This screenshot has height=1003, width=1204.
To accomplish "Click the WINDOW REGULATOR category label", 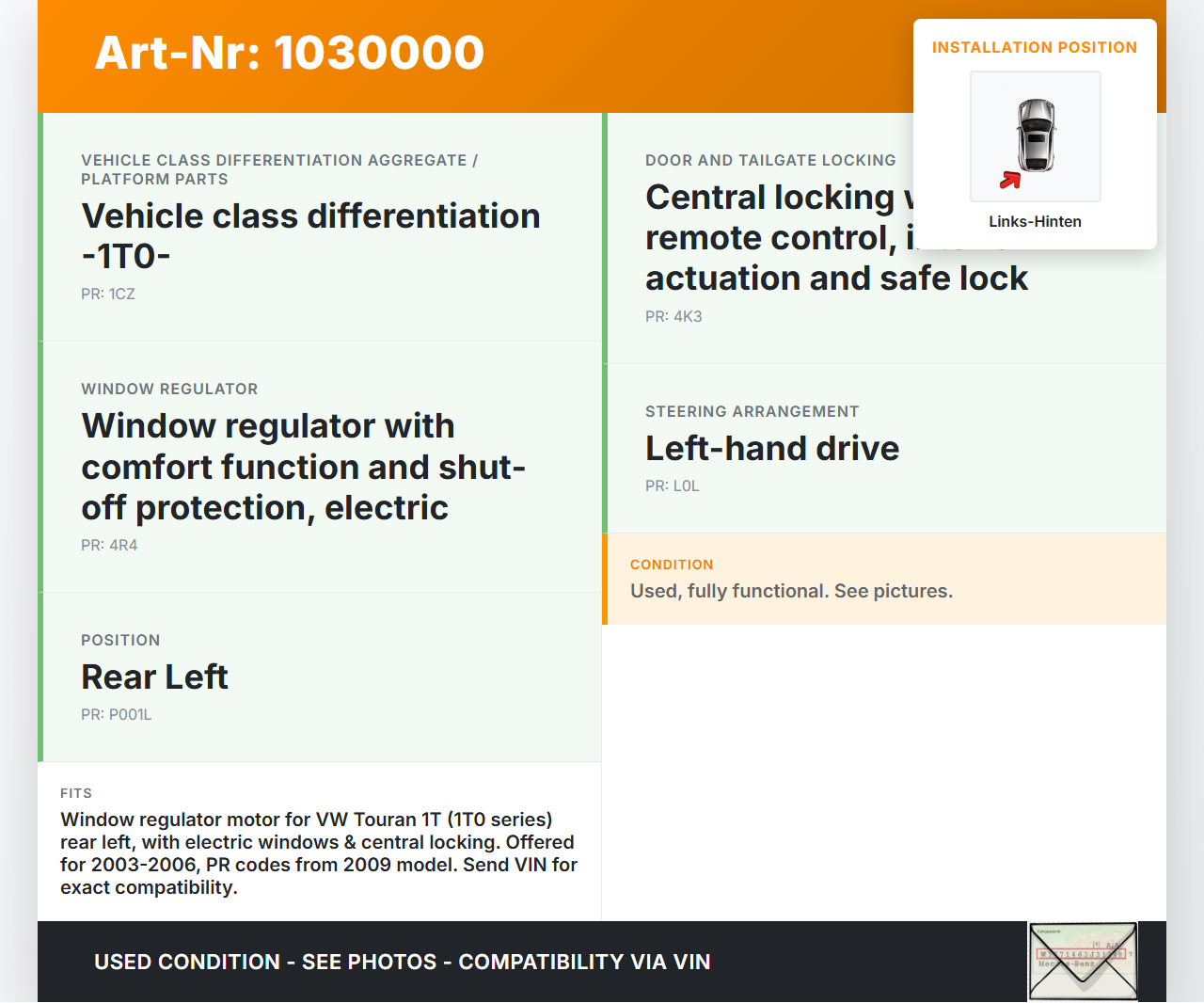I will pos(169,389).
